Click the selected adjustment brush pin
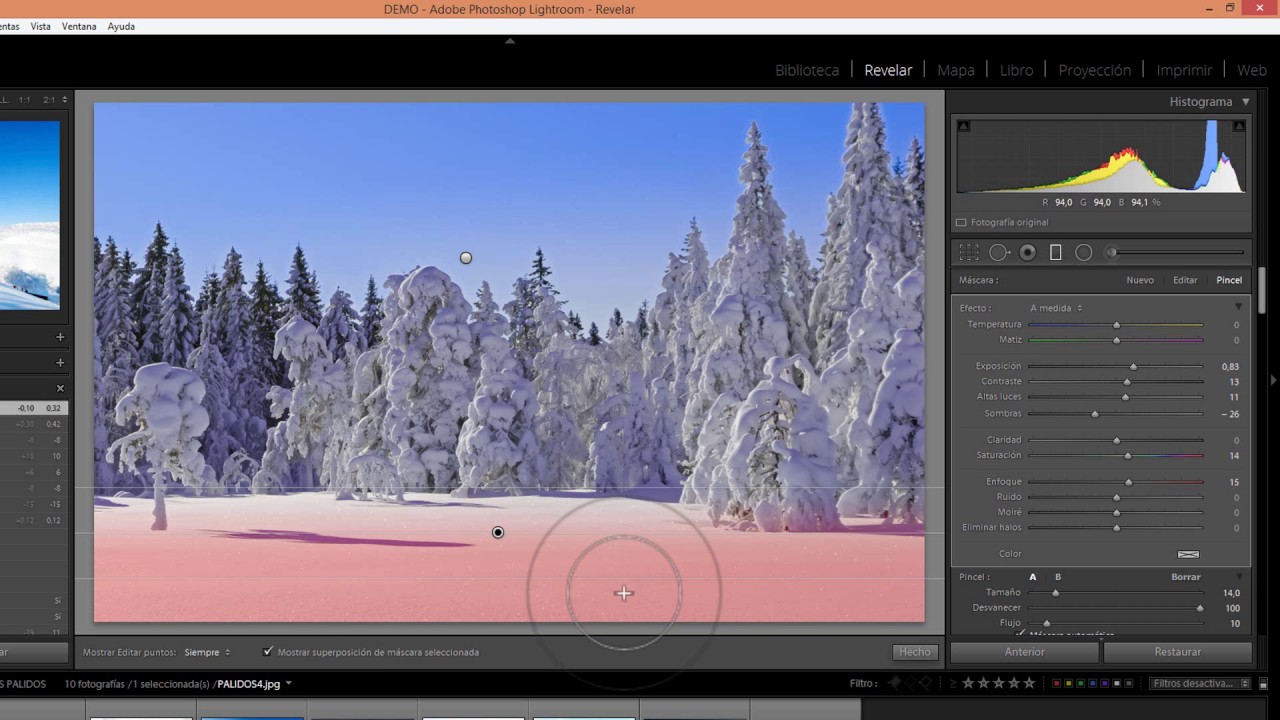1280x720 pixels. (498, 532)
